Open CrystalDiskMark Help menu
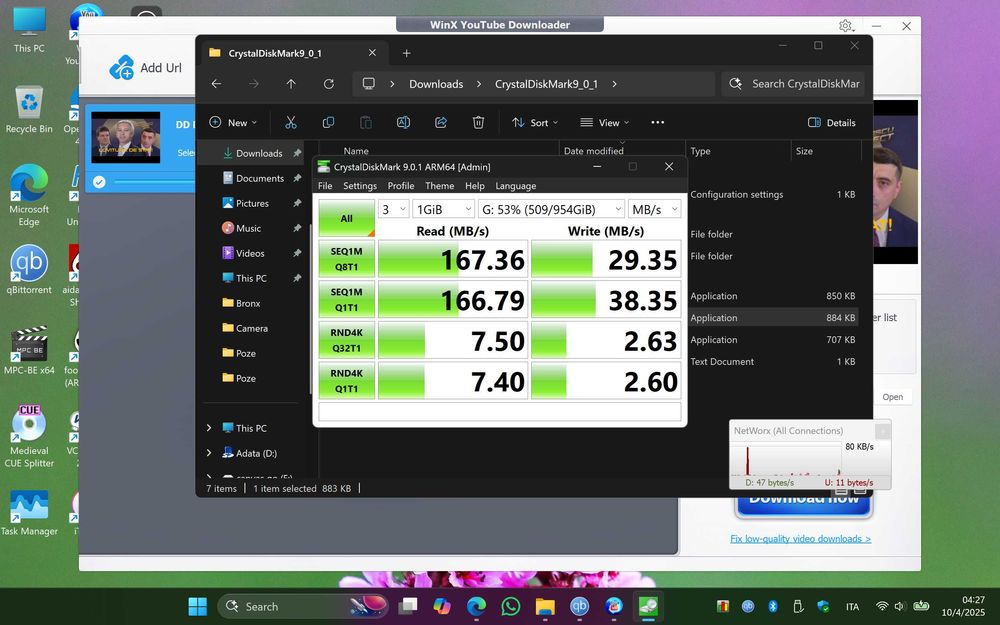This screenshot has height=625, width=1000. (x=474, y=186)
